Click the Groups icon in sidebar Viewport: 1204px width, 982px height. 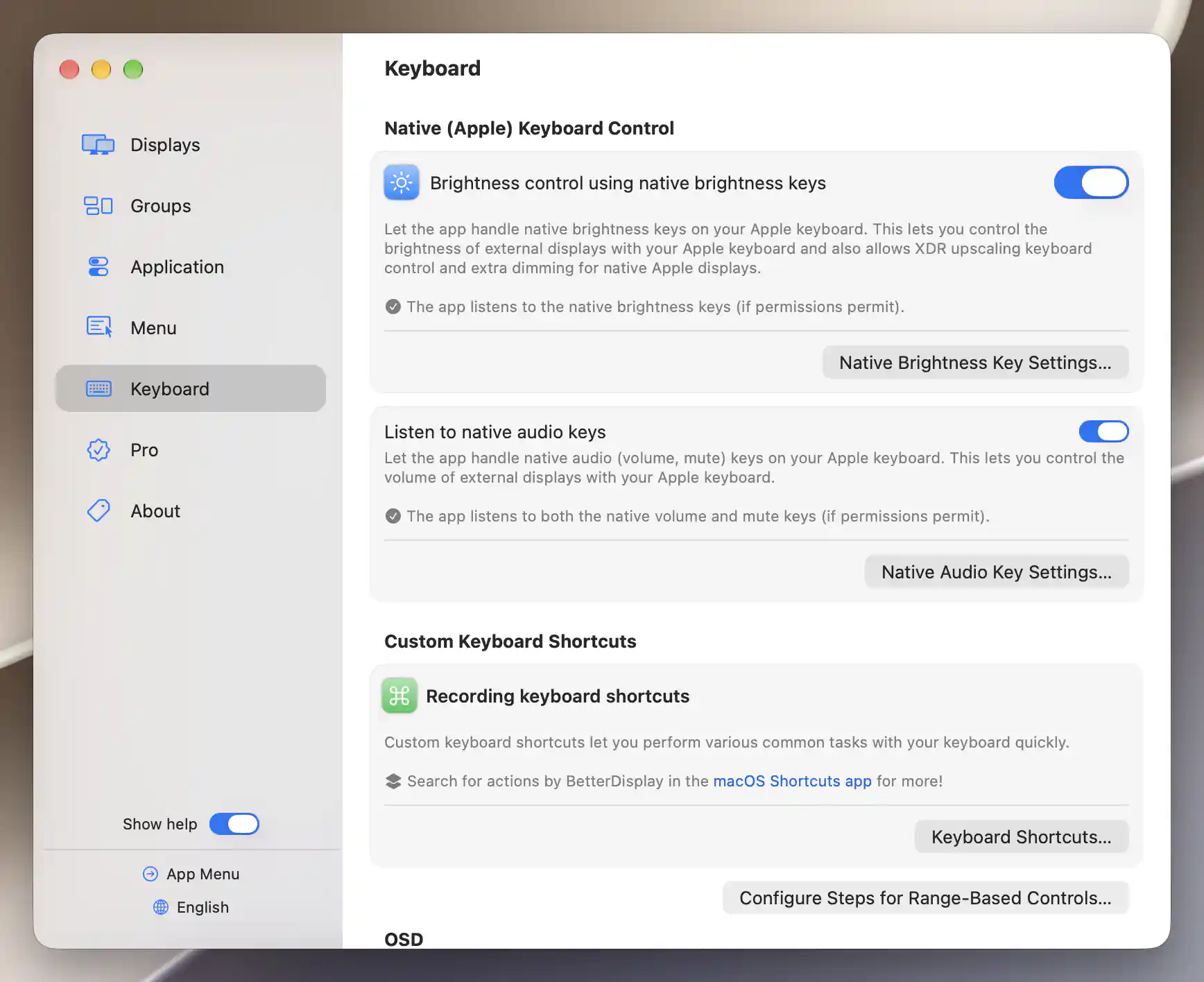click(98, 206)
